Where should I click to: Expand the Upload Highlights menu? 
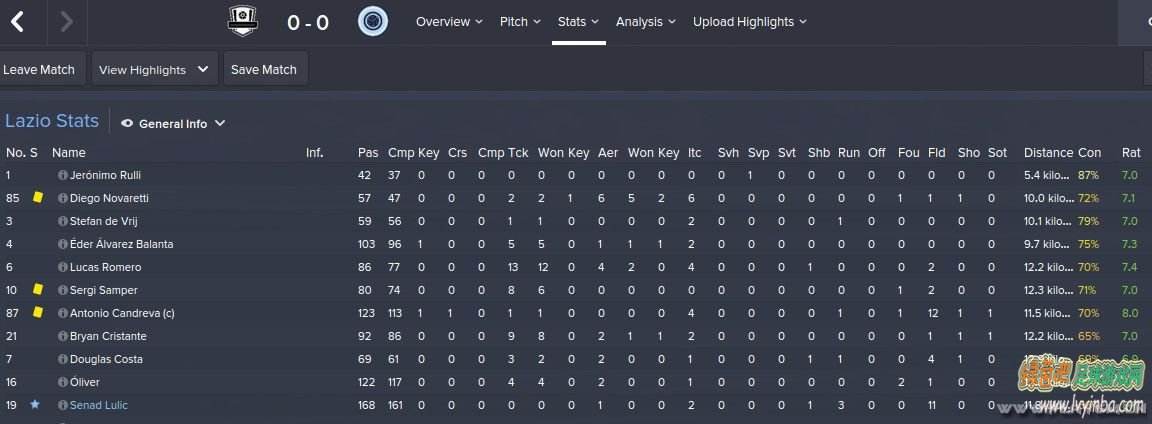coord(749,22)
